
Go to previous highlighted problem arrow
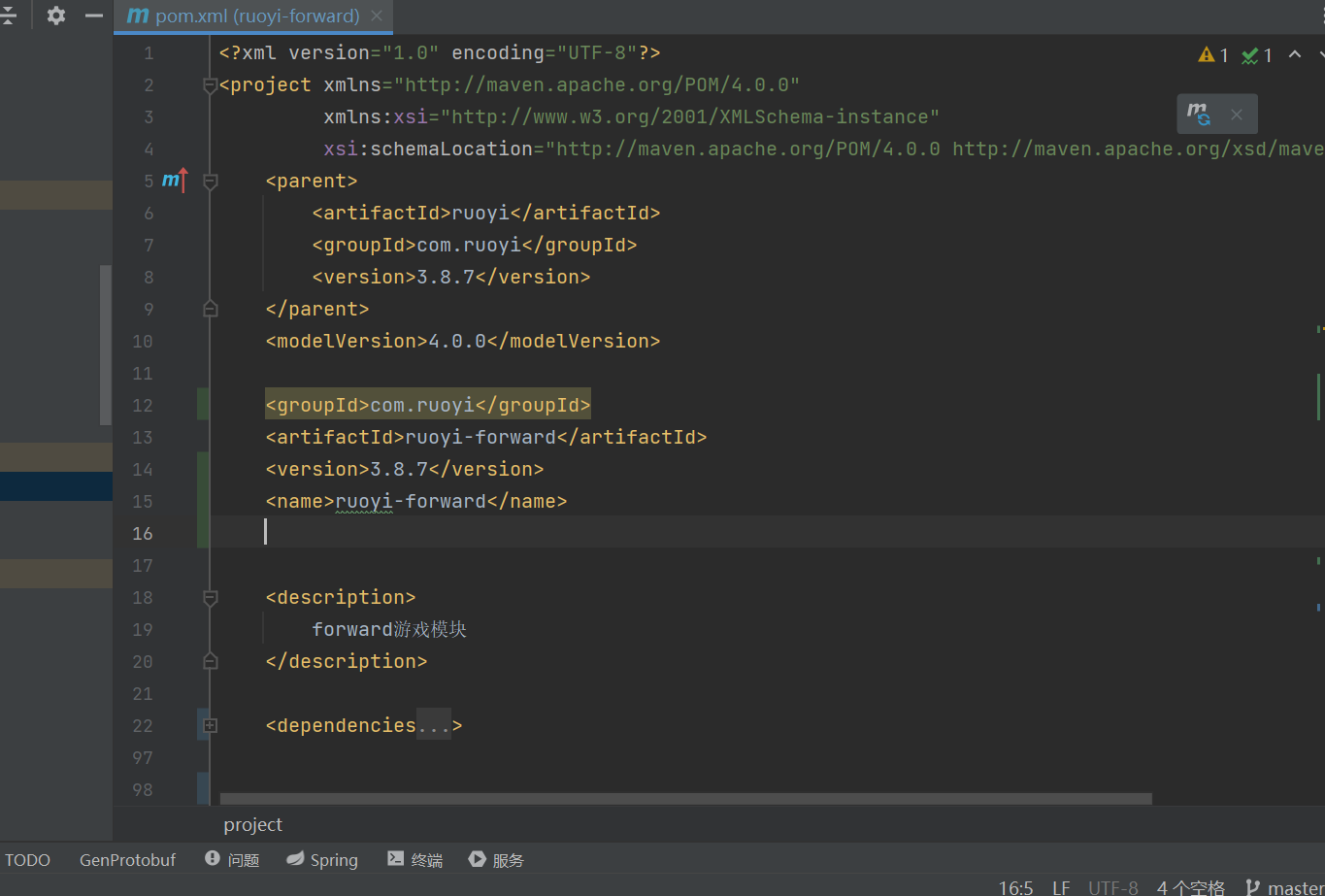[x=1295, y=54]
